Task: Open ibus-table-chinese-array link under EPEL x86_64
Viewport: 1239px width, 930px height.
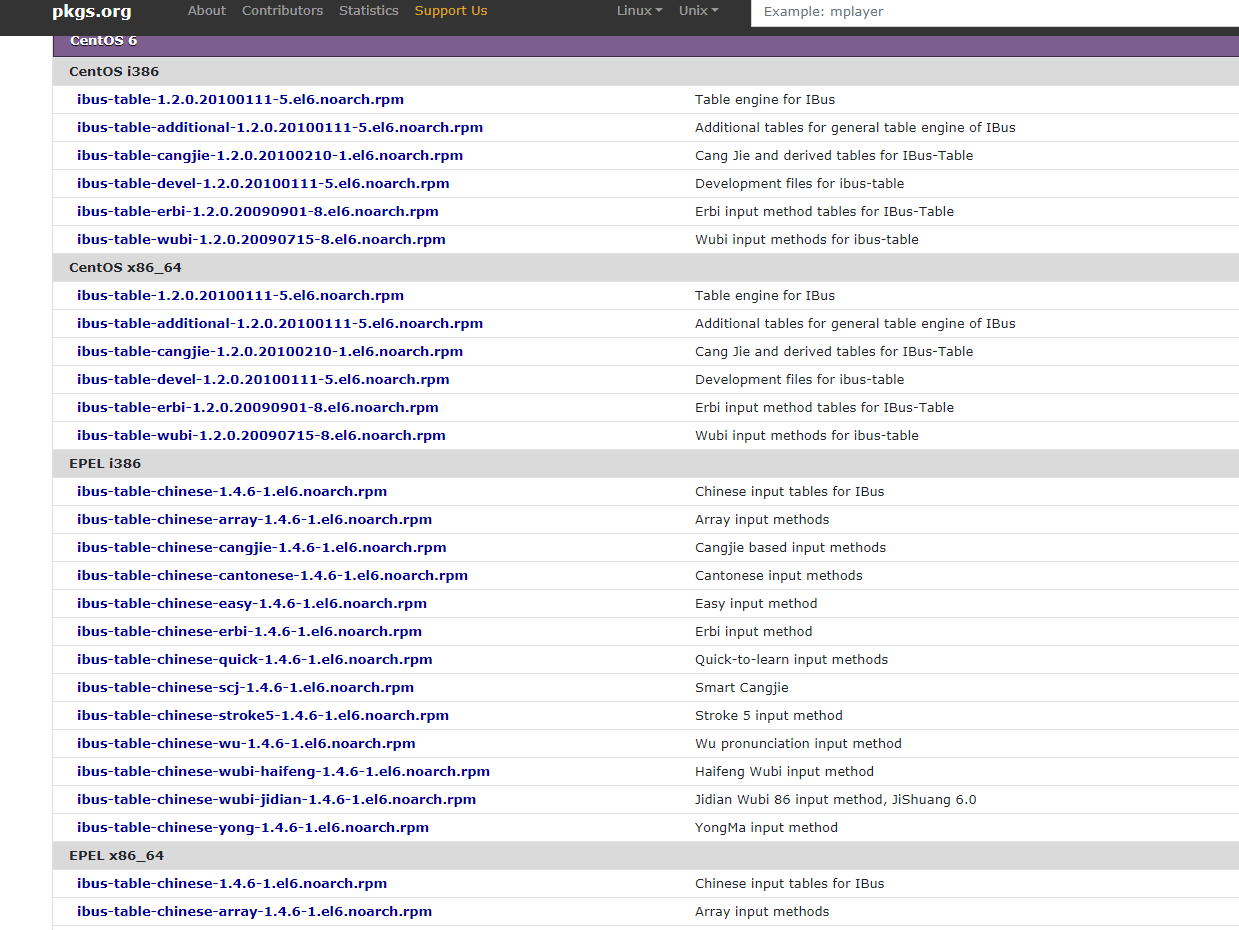Action: coord(254,911)
